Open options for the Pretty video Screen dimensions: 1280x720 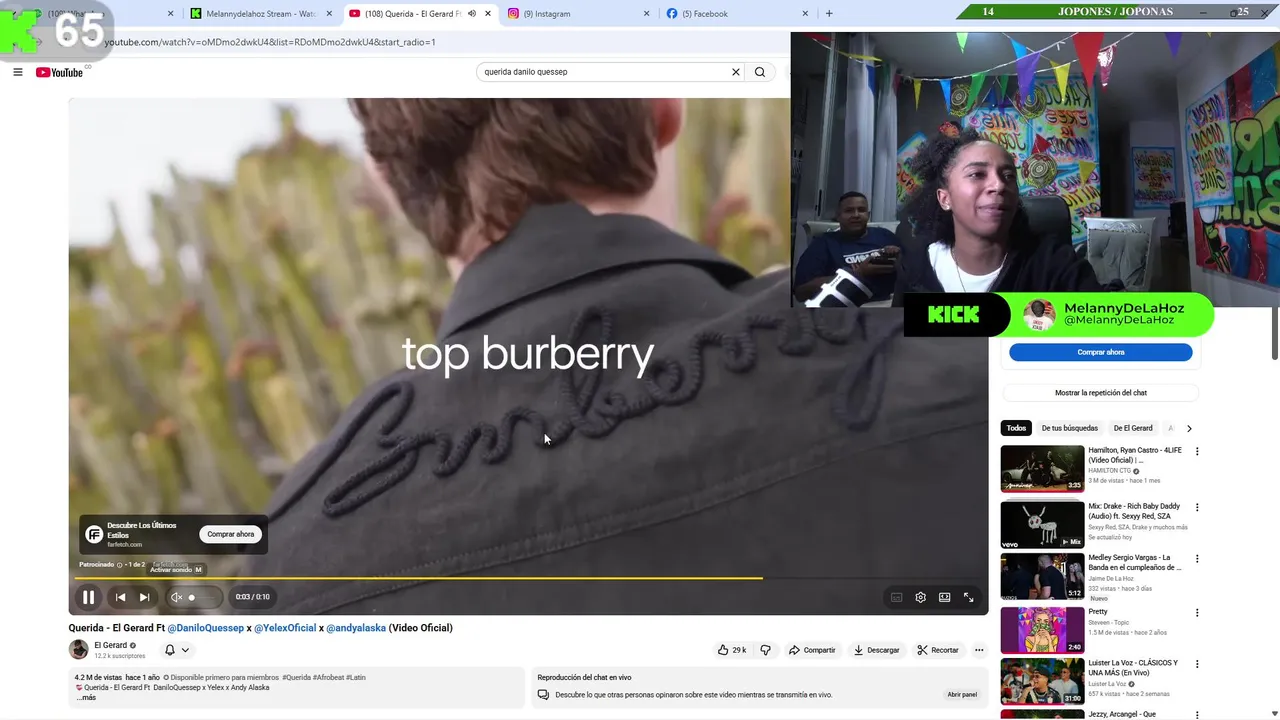1197,613
